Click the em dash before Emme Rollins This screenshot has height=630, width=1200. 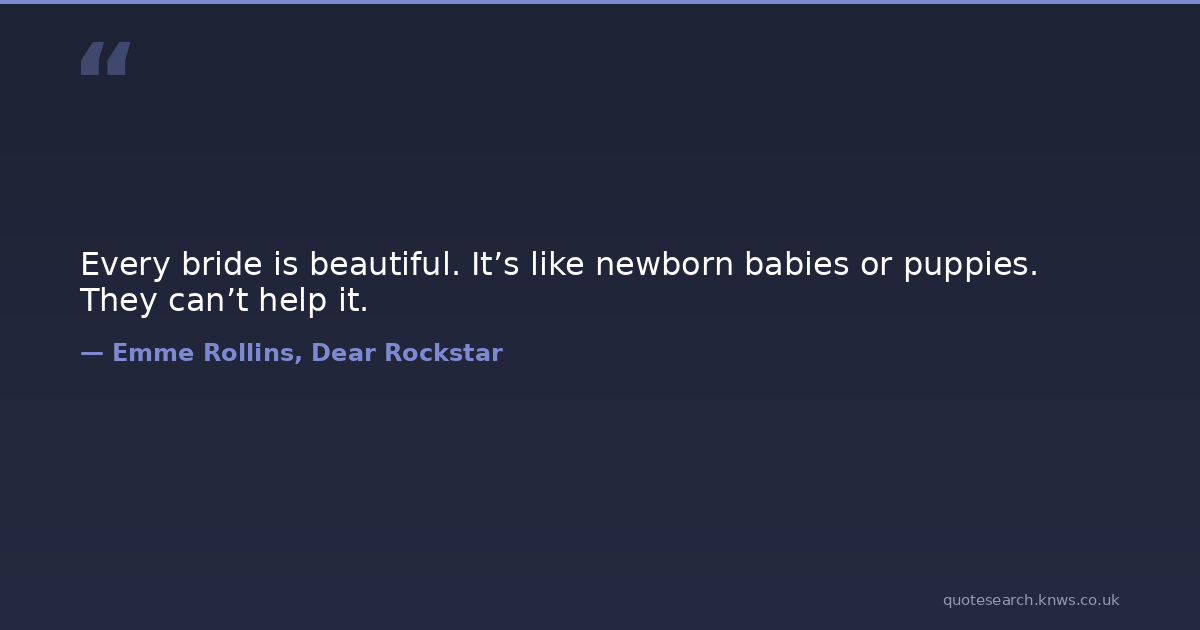[91, 353]
